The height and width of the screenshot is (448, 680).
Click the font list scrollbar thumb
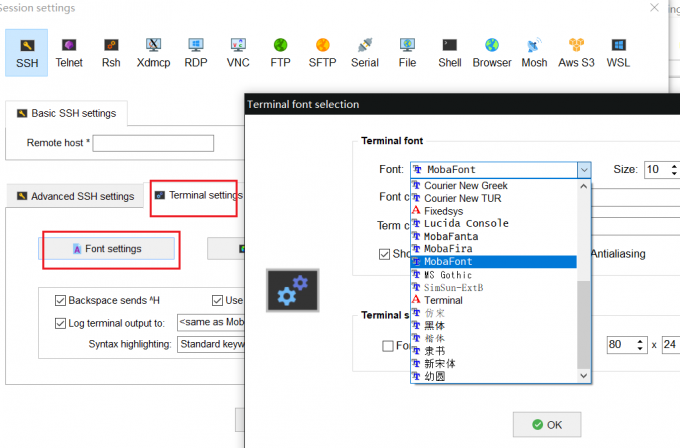coord(584,324)
